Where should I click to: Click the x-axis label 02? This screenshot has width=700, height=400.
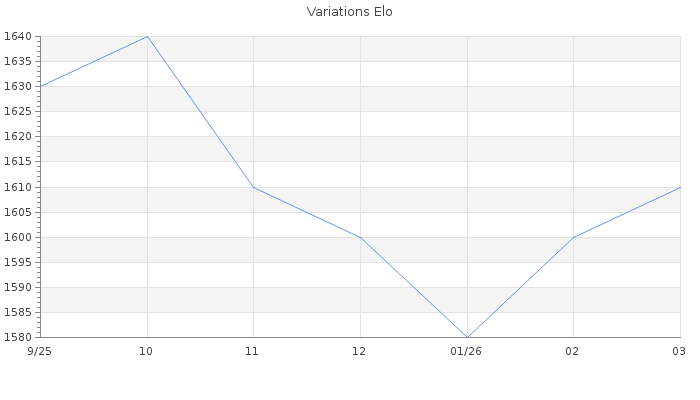click(x=573, y=351)
